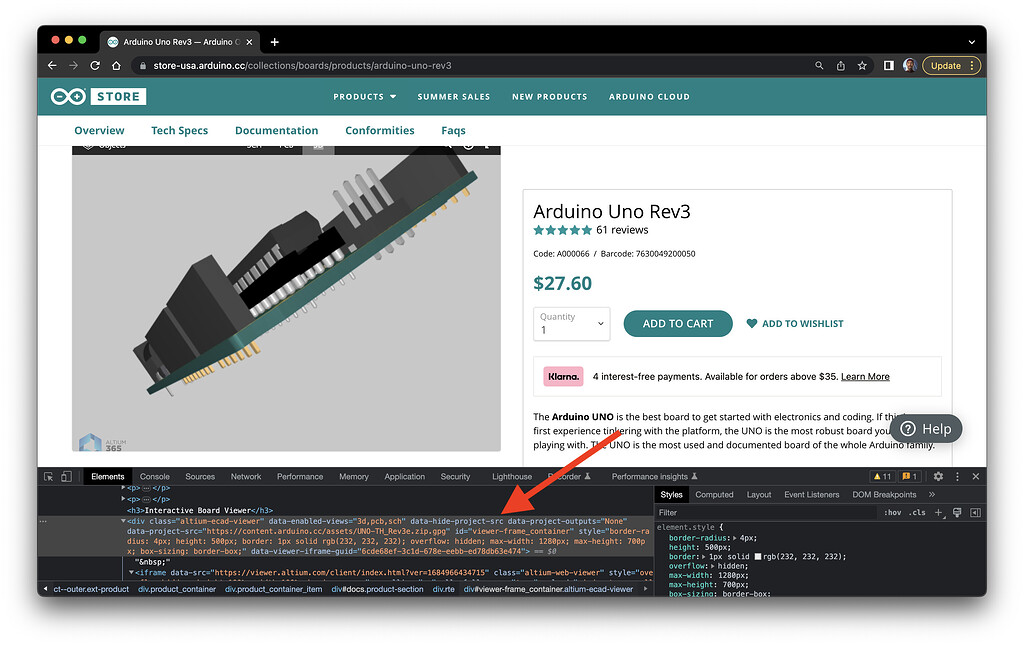
Task: Switch to the Console tab
Action: pyautogui.click(x=156, y=476)
